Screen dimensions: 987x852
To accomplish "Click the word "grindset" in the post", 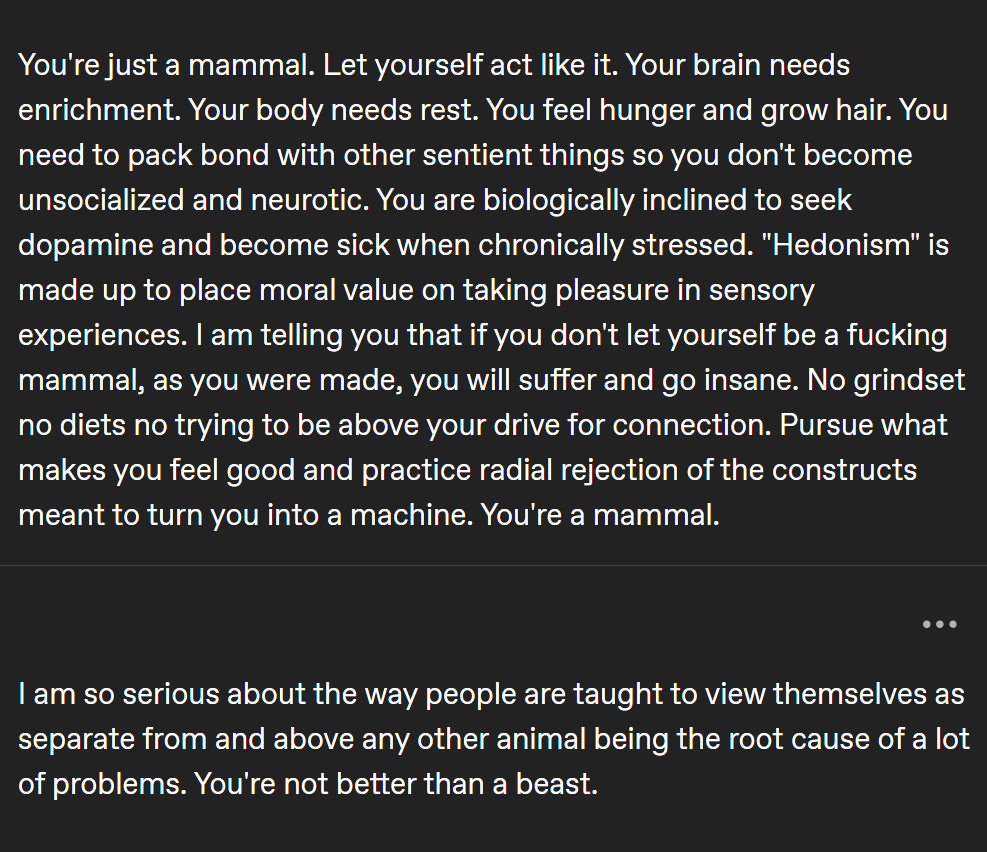I will (x=908, y=381).
